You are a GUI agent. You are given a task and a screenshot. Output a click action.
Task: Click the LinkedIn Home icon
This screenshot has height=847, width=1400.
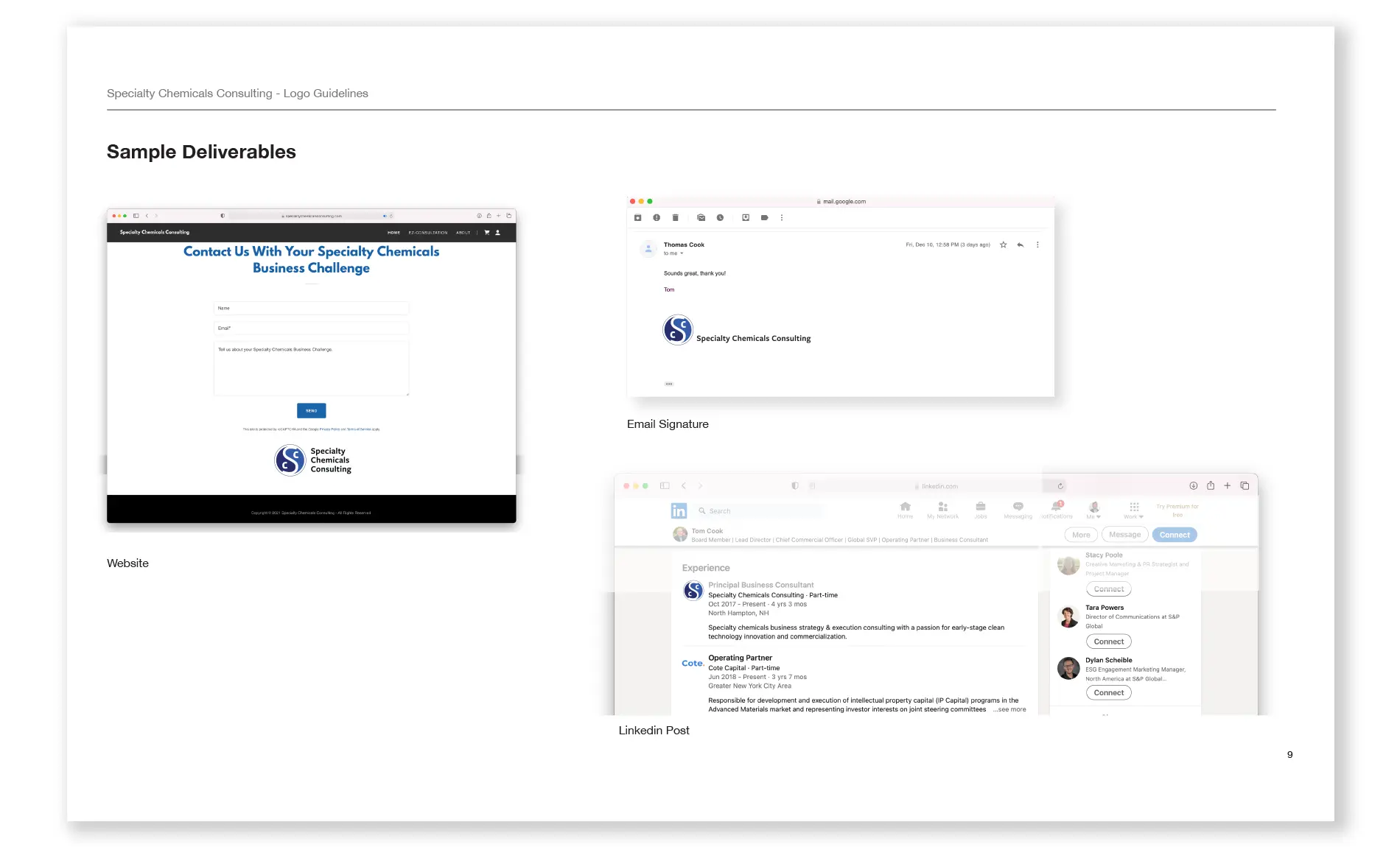906,510
